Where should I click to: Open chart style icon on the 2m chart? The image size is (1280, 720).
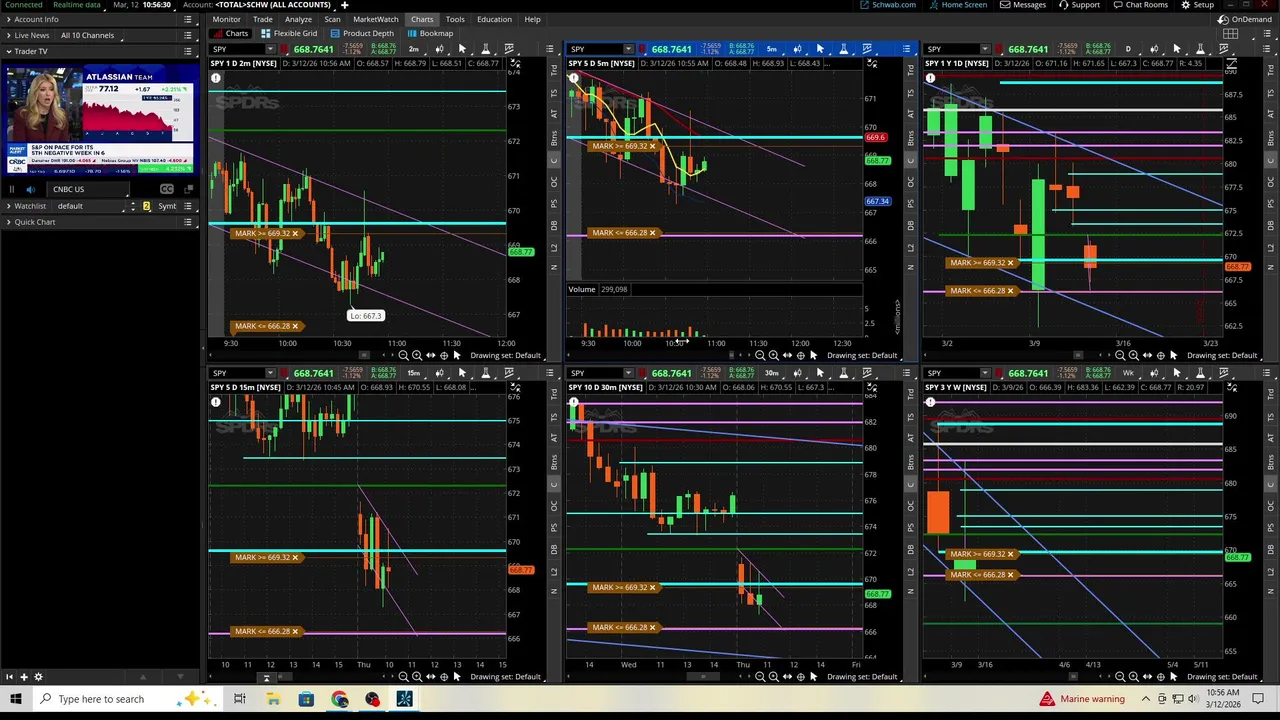[x=438, y=49]
